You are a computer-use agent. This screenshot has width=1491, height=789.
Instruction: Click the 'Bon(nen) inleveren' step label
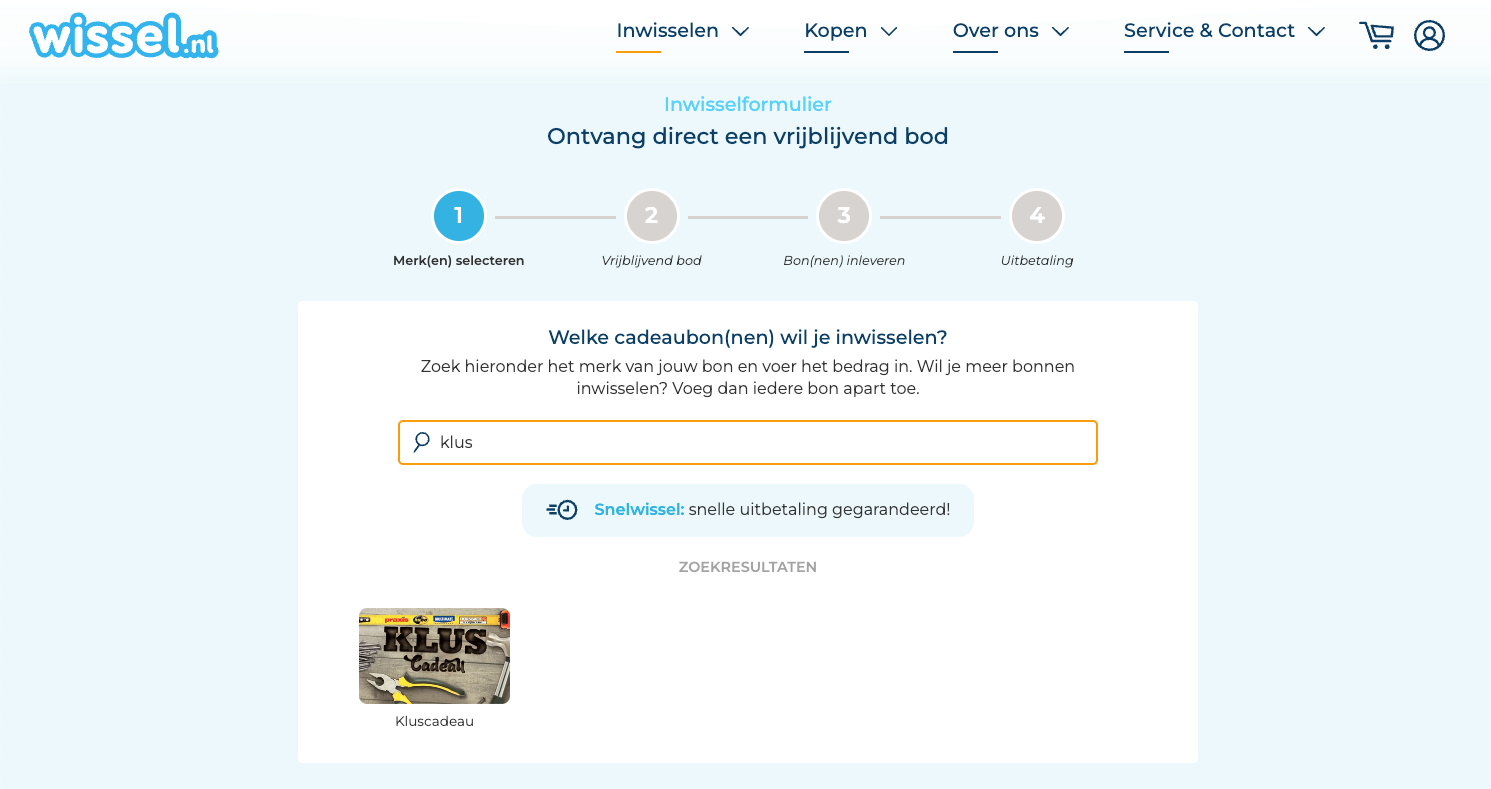844,260
